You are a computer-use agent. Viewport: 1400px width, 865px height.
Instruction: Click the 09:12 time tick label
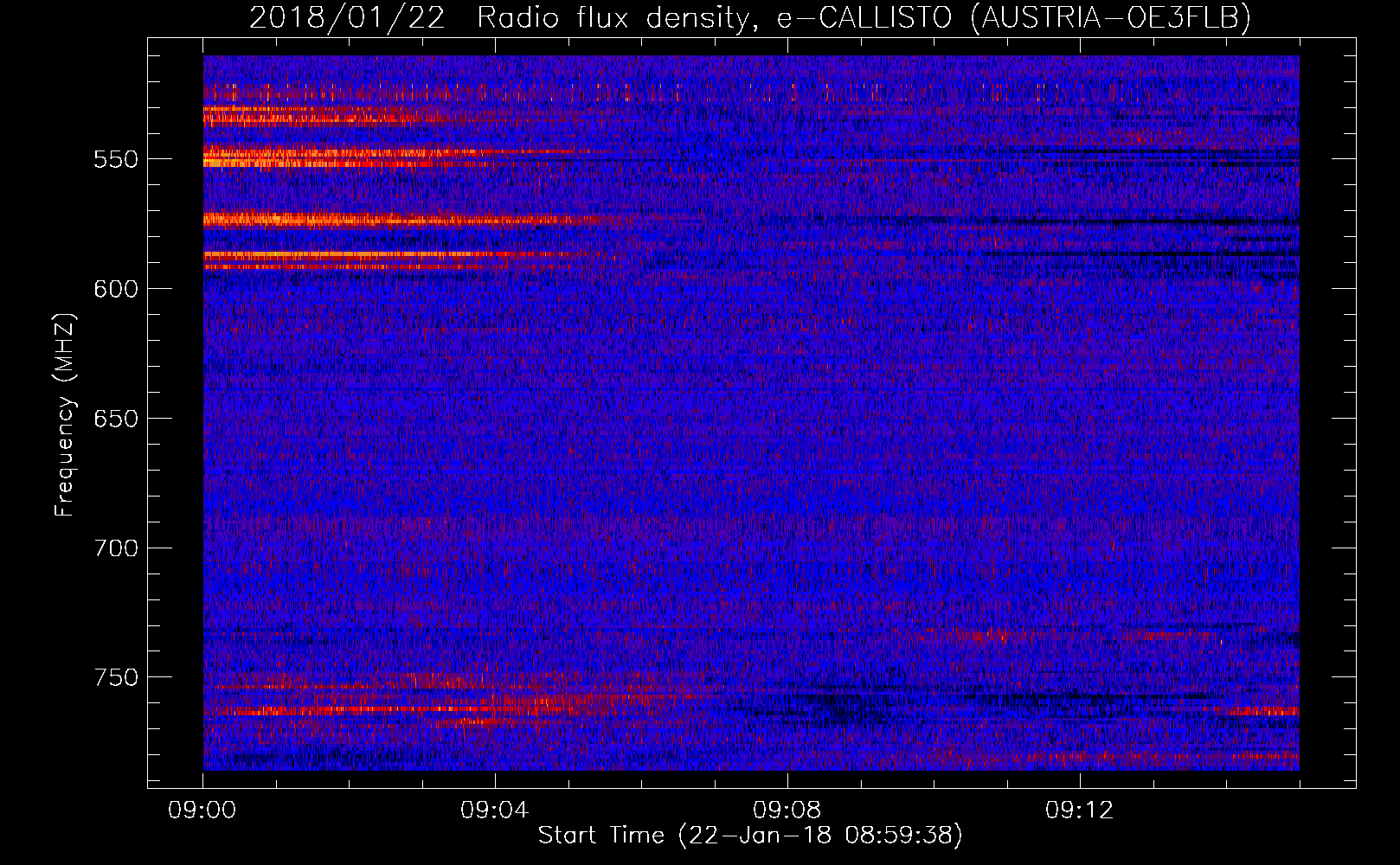click(1080, 811)
